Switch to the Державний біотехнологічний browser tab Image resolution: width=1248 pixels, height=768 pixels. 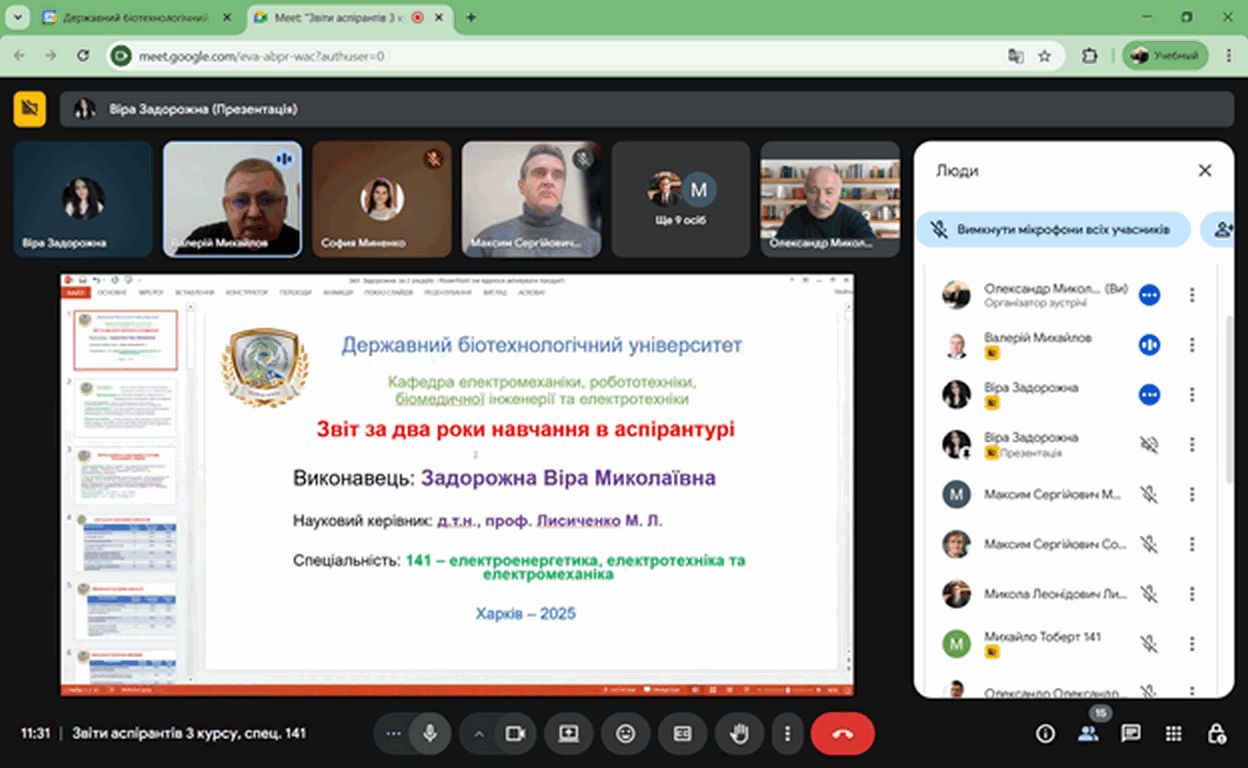tap(130, 17)
